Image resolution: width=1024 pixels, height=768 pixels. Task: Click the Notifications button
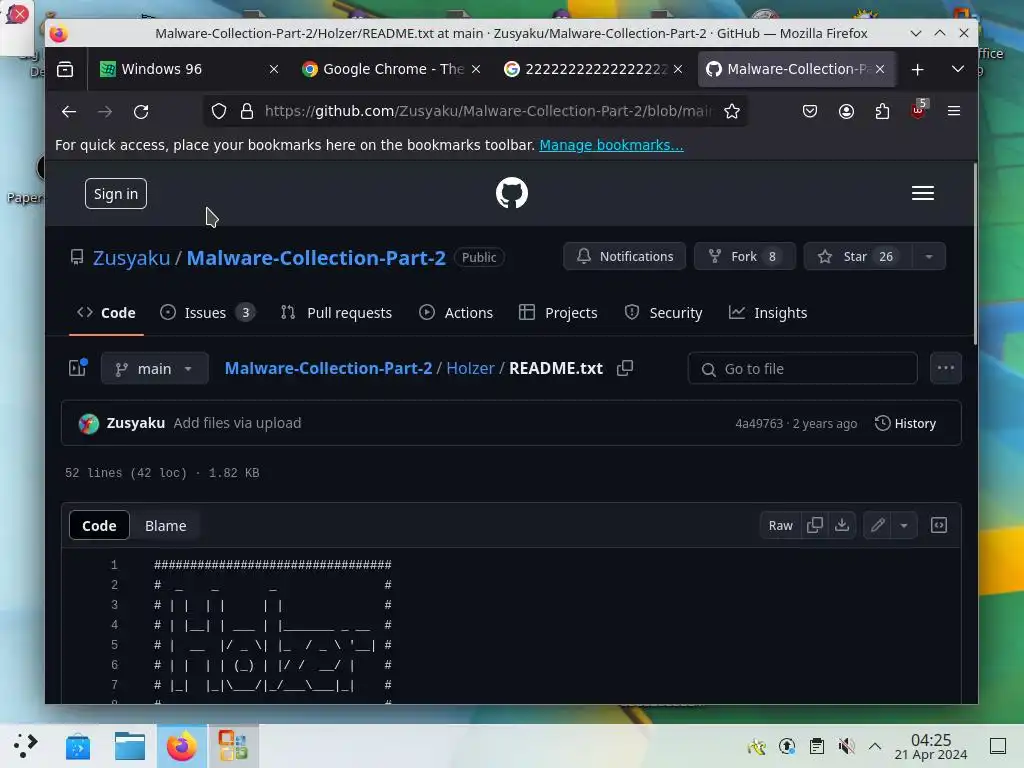(x=624, y=257)
